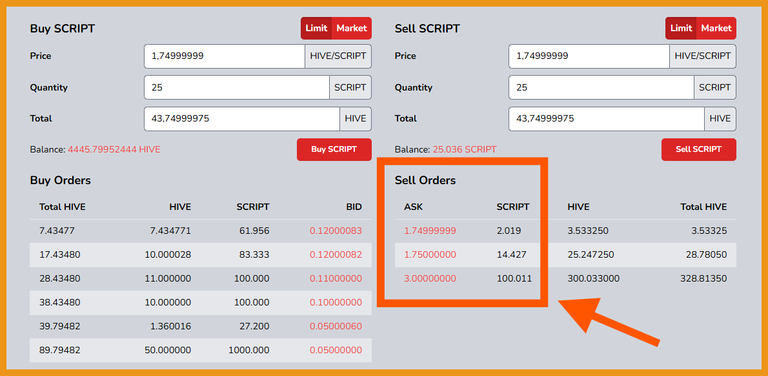Select Market mode in Sell SCRIPT
768x376 pixels.
[x=716, y=28]
